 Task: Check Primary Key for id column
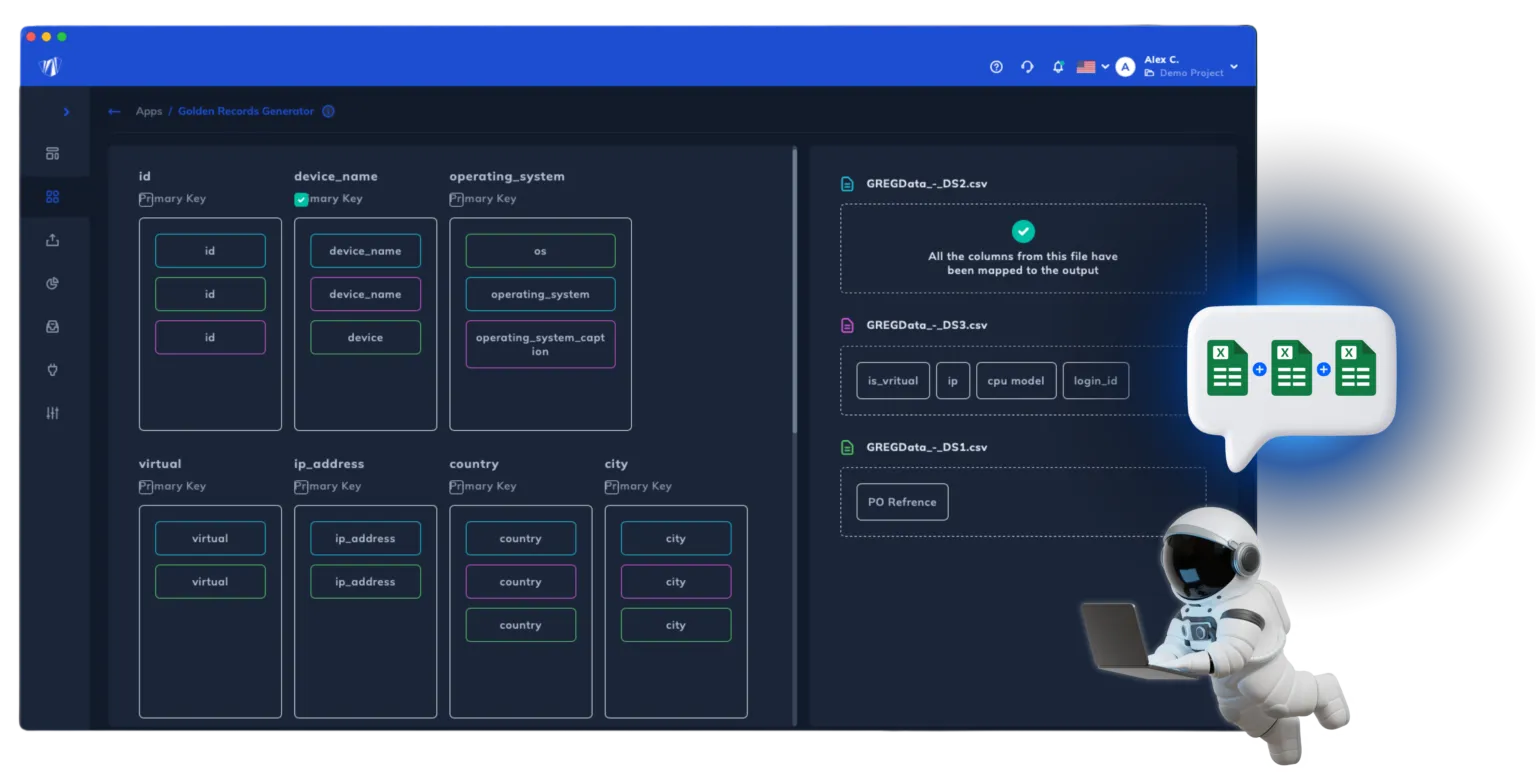tap(146, 199)
